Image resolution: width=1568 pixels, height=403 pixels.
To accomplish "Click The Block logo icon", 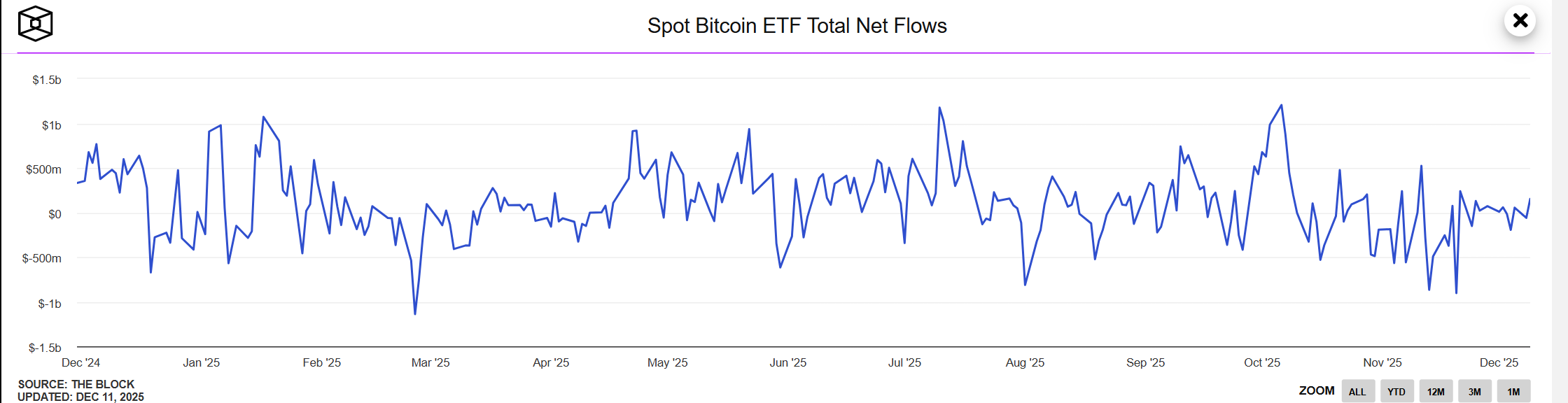I will tap(36, 24).
